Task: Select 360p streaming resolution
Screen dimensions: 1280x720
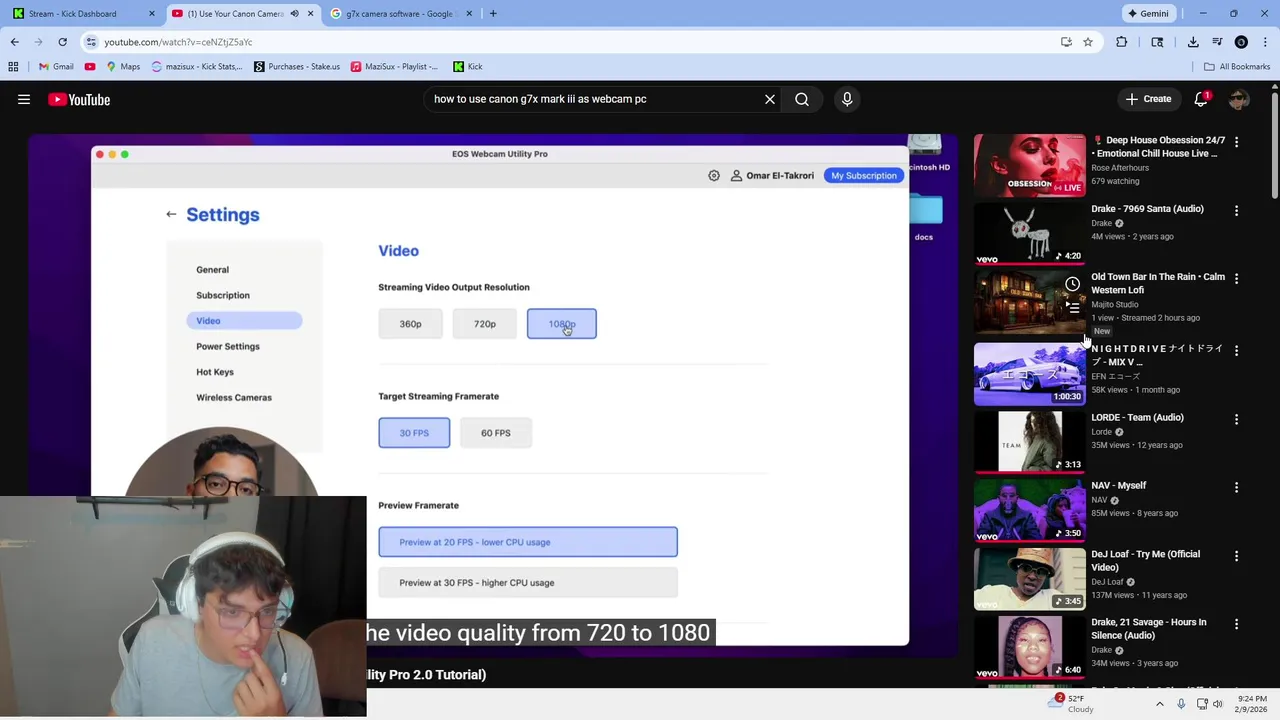Action: 410,324
